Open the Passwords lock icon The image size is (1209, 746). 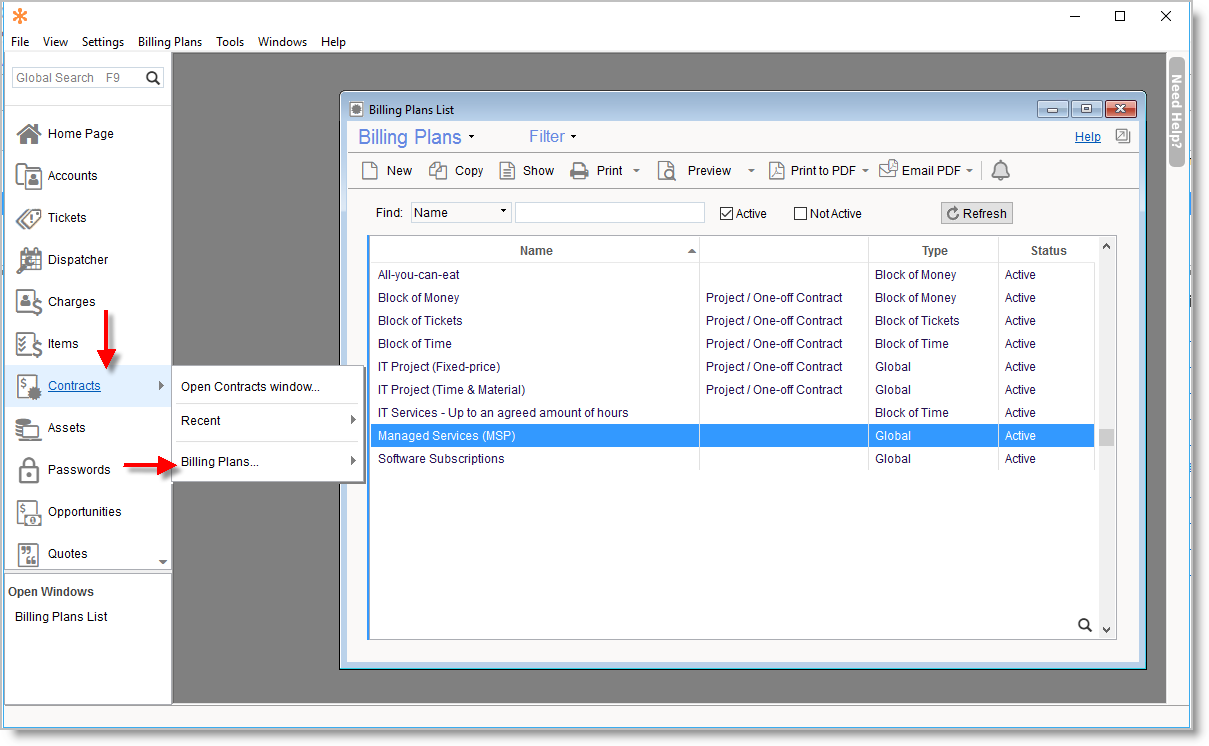click(x=30, y=470)
